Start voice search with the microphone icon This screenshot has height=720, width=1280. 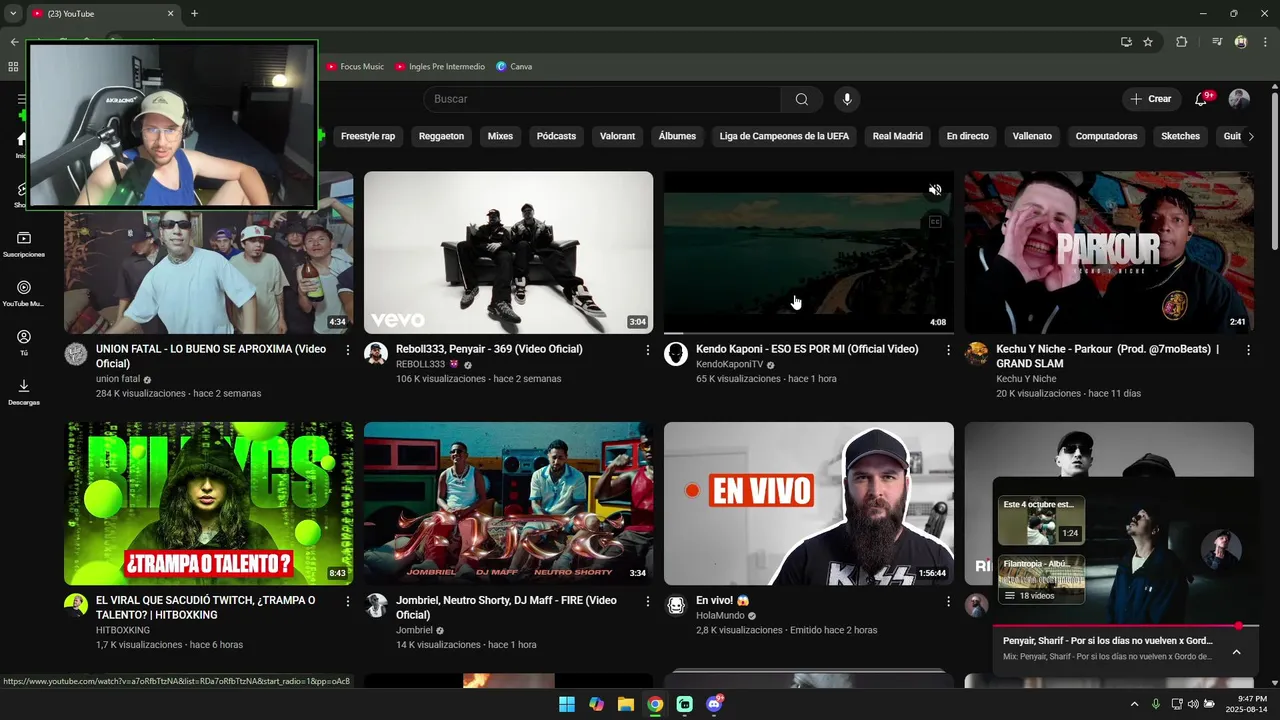point(847,99)
